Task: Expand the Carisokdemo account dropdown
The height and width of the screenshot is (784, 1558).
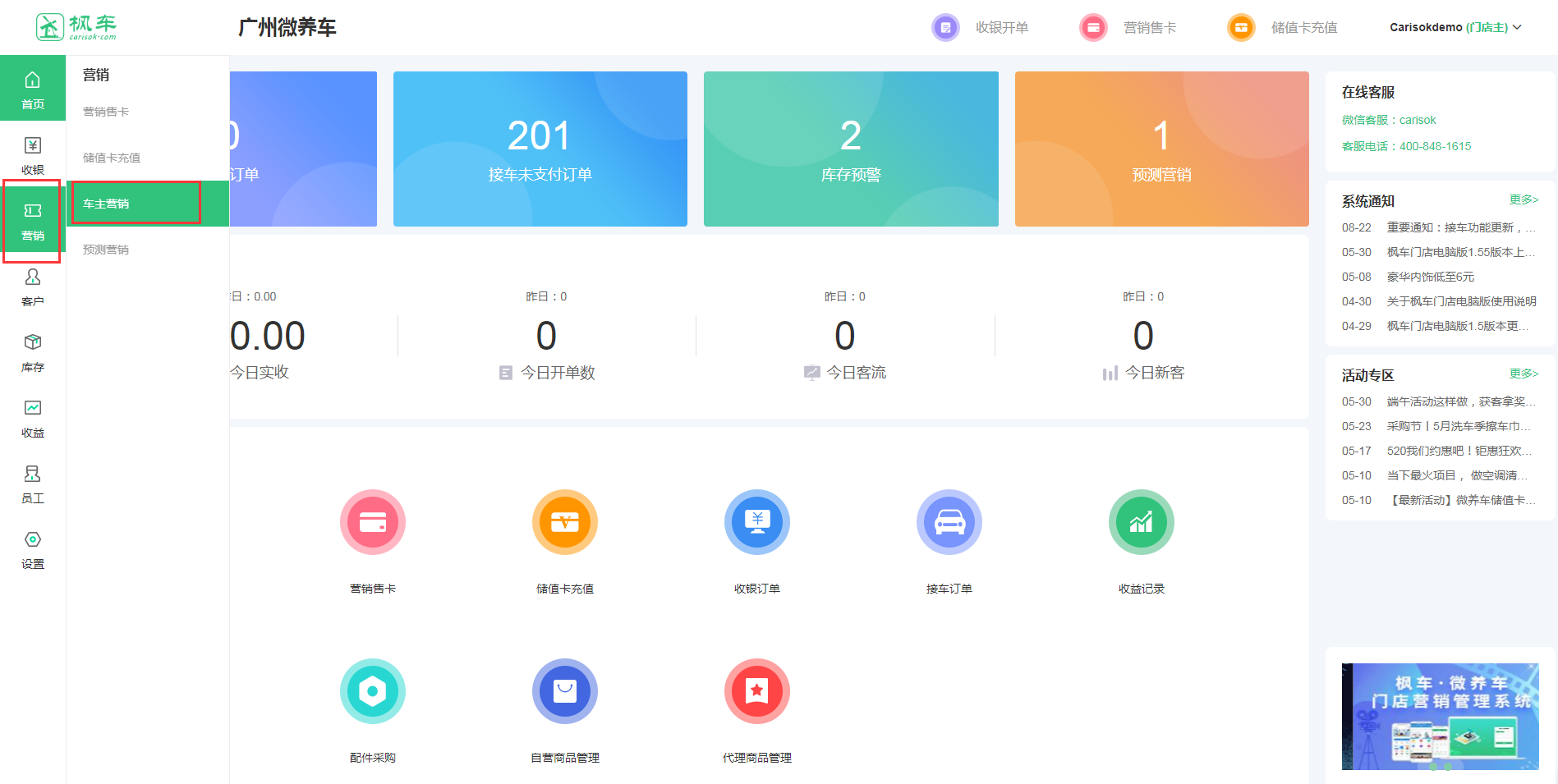Action: coord(1455,27)
